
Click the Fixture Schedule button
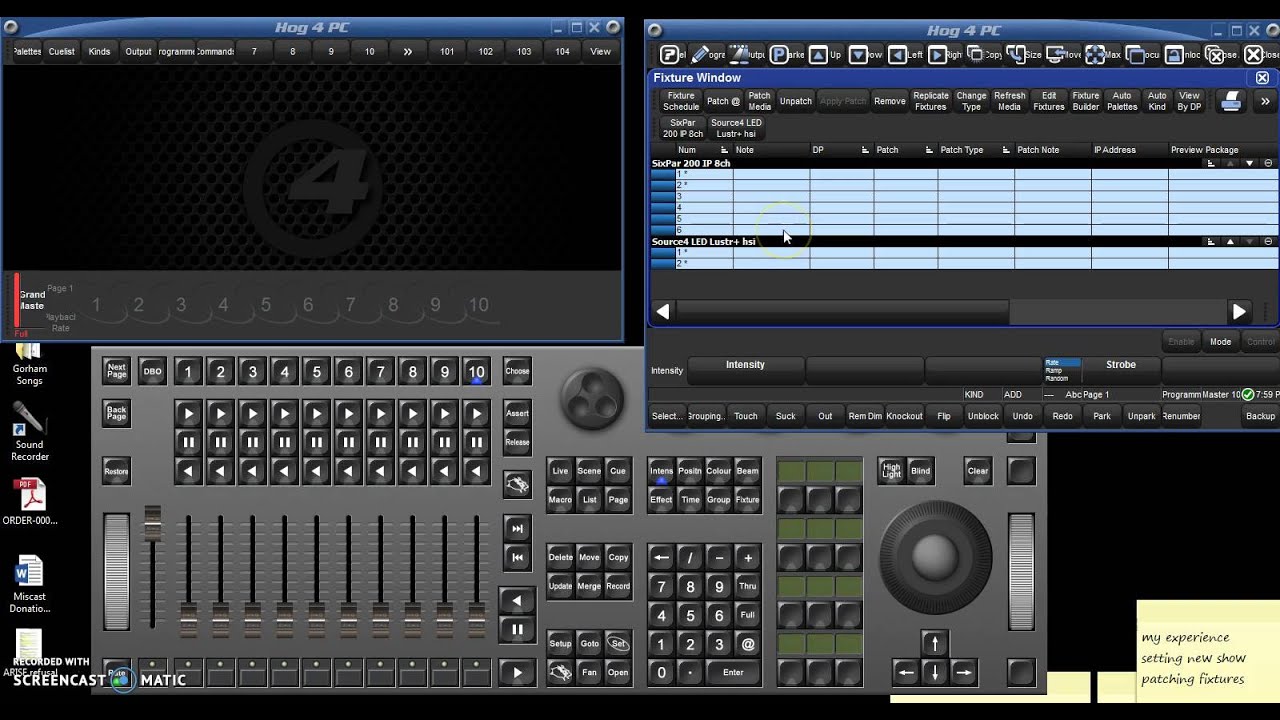click(681, 101)
